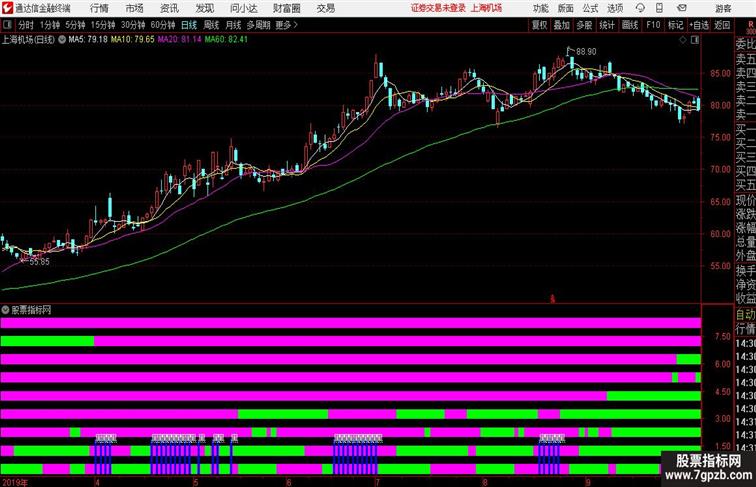Click the 标记 mark button

(x=675, y=25)
